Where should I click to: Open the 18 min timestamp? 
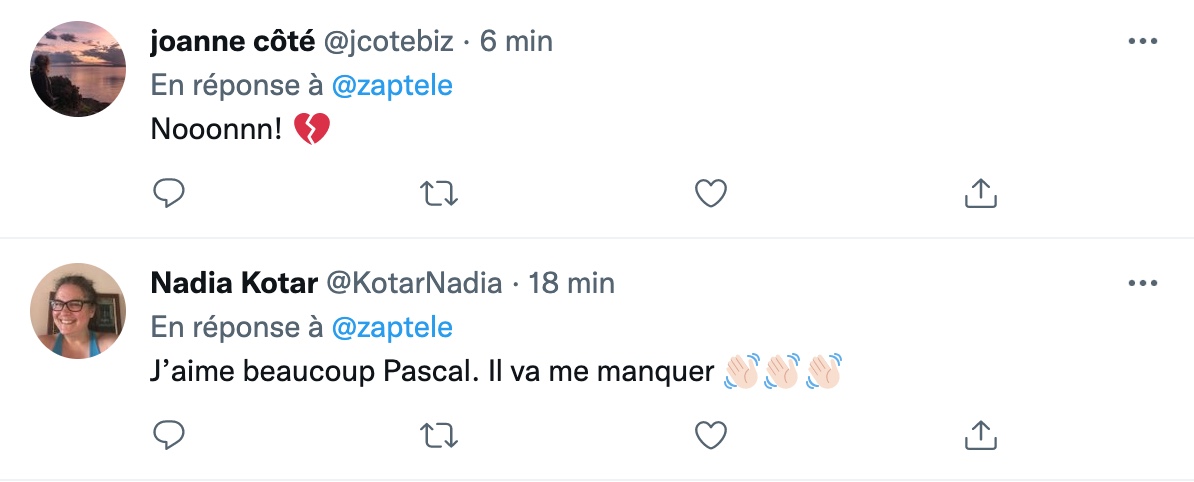tap(572, 283)
